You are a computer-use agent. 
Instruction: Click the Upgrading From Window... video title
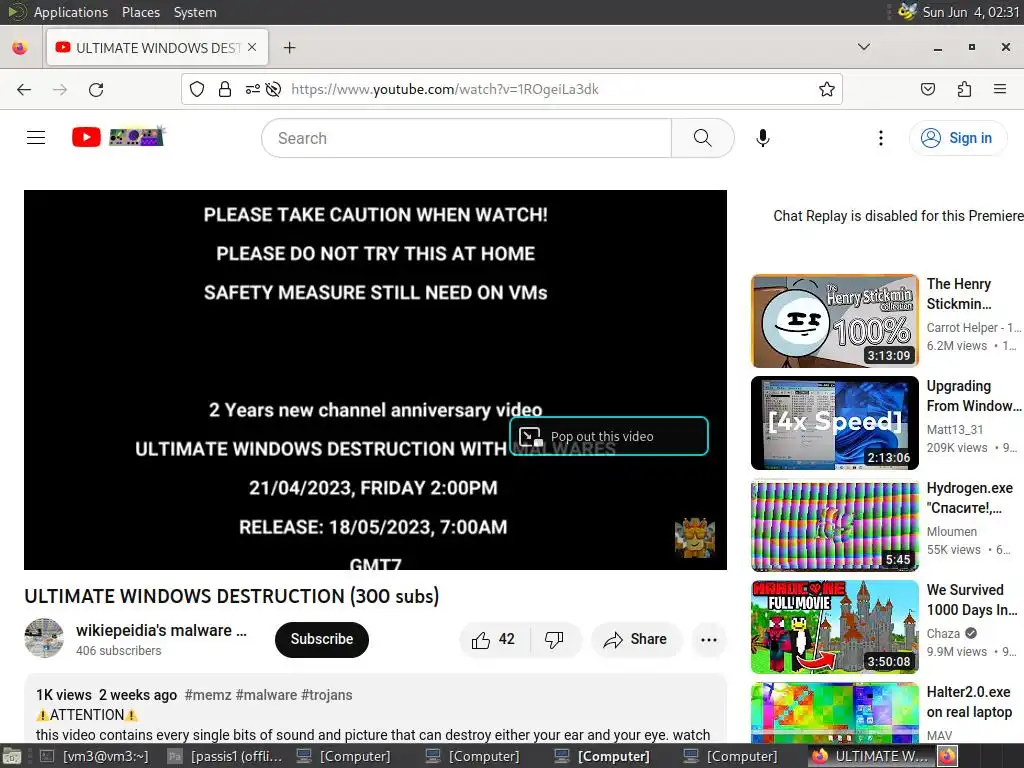point(973,396)
